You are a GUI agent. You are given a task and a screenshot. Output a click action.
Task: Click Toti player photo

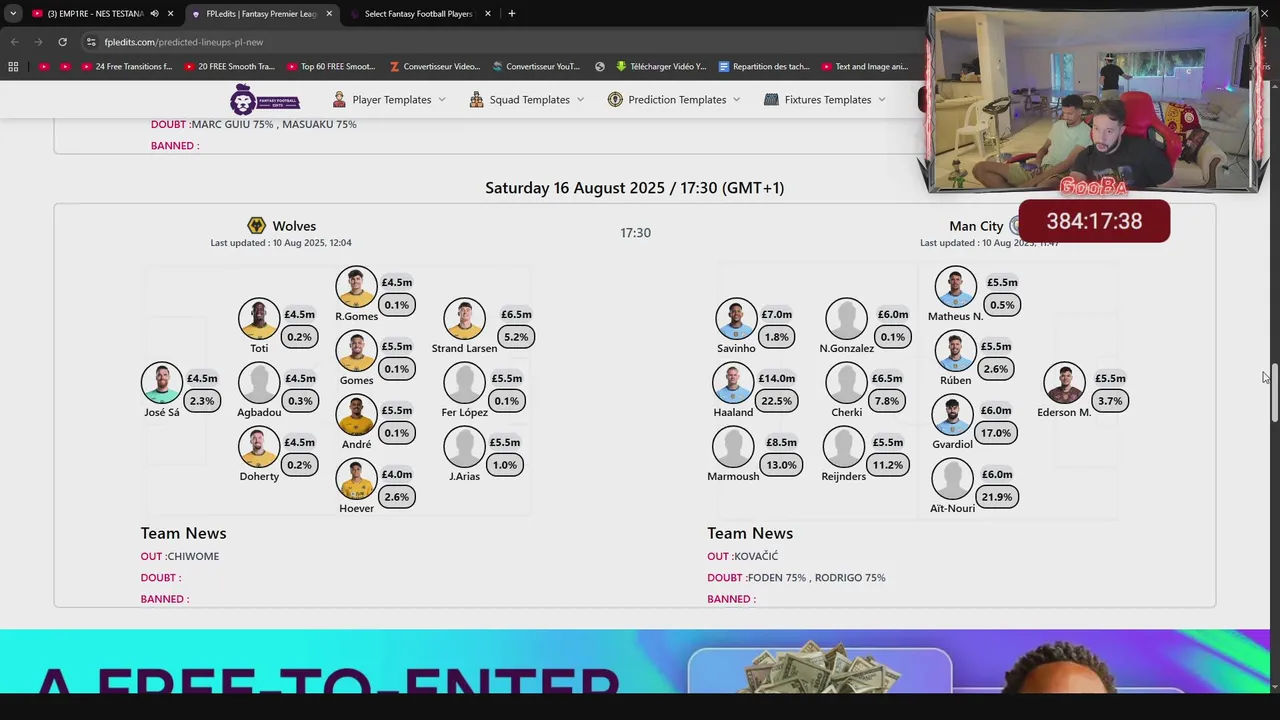click(x=259, y=319)
